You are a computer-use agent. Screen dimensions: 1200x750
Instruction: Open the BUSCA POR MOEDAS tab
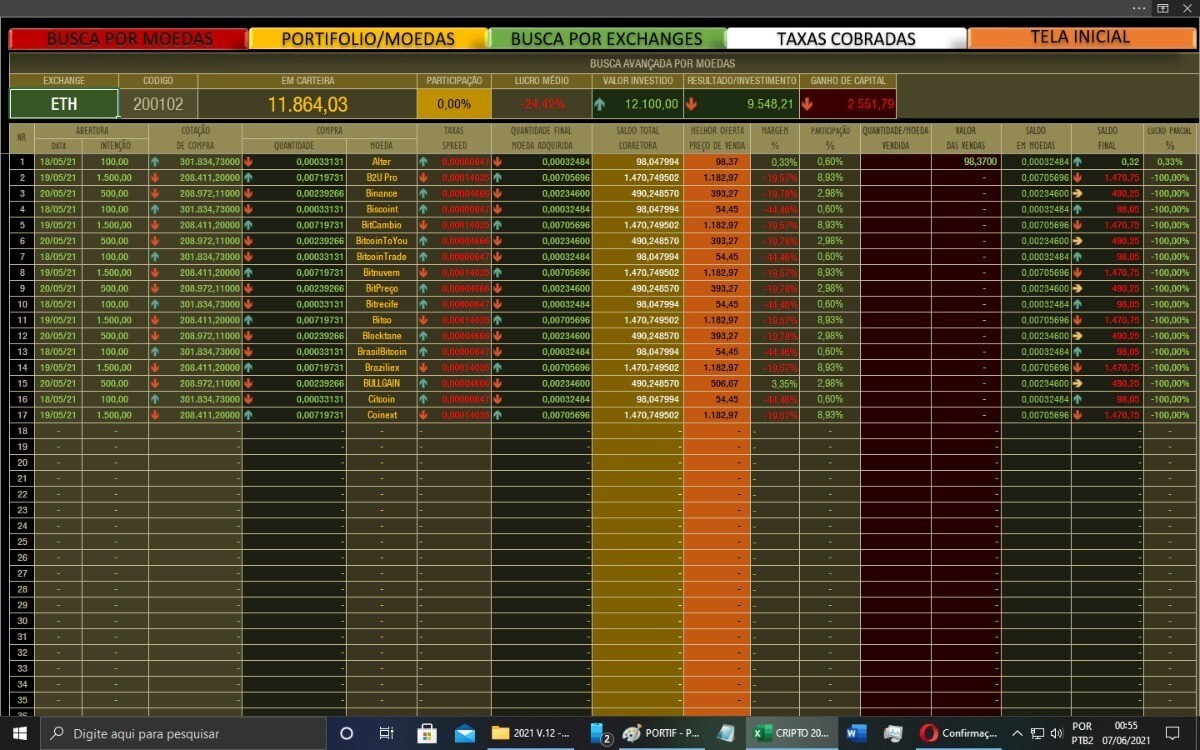click(128, 39)
